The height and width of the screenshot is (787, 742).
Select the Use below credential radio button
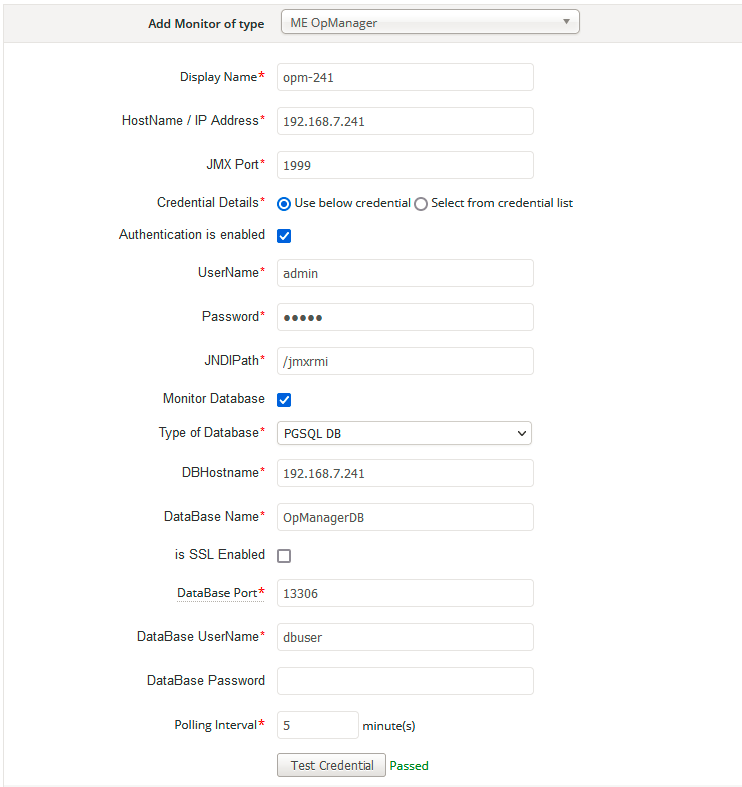284,204
